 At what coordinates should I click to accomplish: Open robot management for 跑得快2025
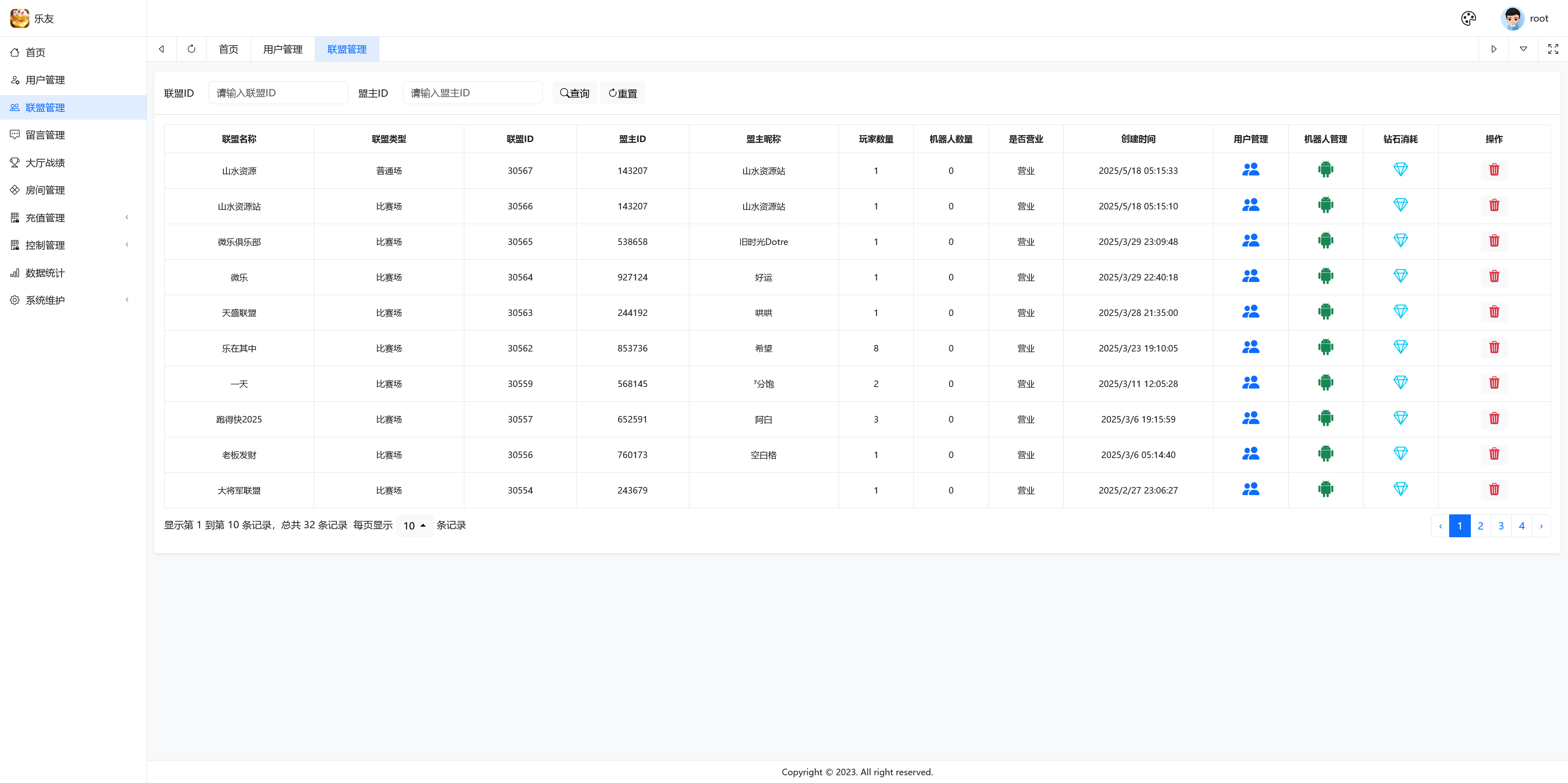(1325, 418)
